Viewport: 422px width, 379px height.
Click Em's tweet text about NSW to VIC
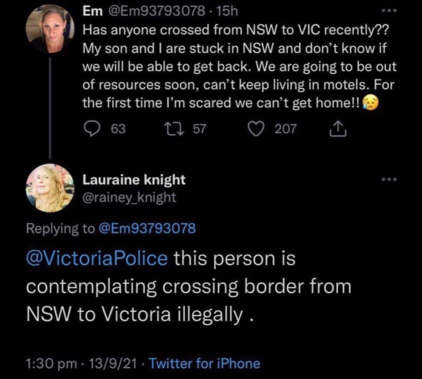pos(239,66)
